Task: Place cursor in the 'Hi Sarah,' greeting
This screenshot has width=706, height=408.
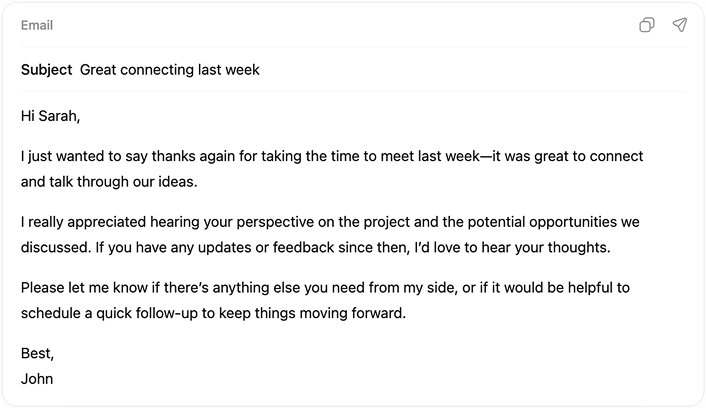Action: pos(50,116)
